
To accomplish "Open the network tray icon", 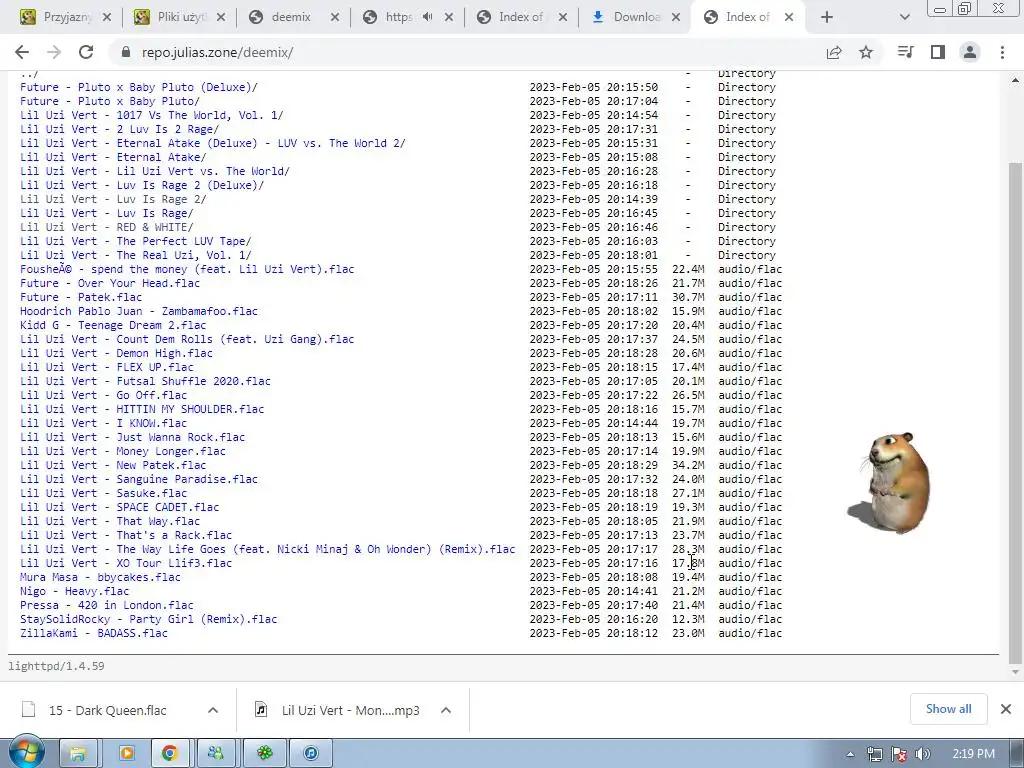I will (874, 754).
